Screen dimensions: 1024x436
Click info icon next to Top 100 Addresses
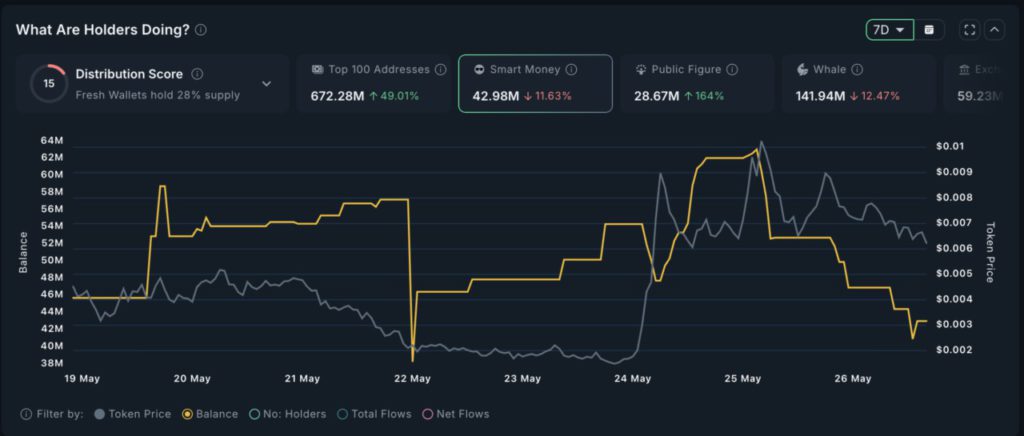[x=438, y=70]
